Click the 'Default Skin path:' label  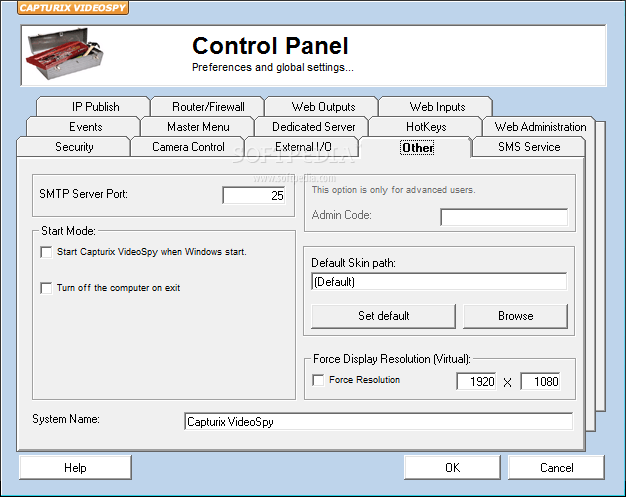tap(353, 263)
